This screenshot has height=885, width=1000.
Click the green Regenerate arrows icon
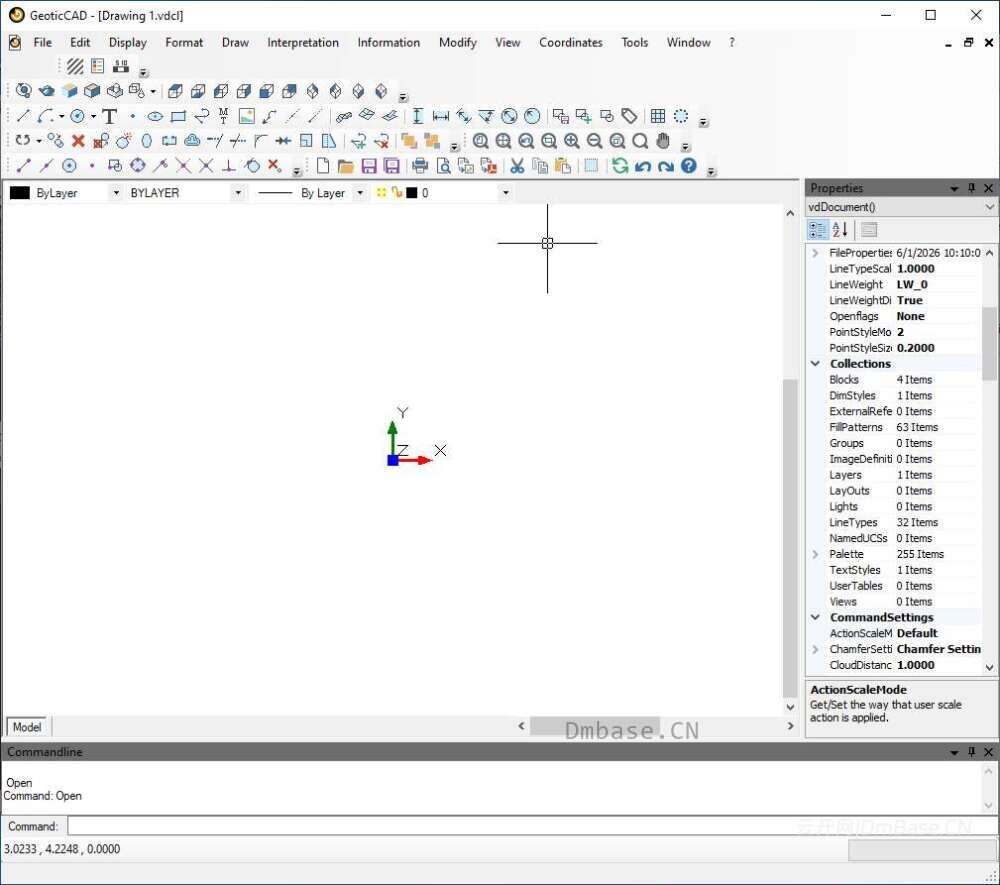(620, 166)
